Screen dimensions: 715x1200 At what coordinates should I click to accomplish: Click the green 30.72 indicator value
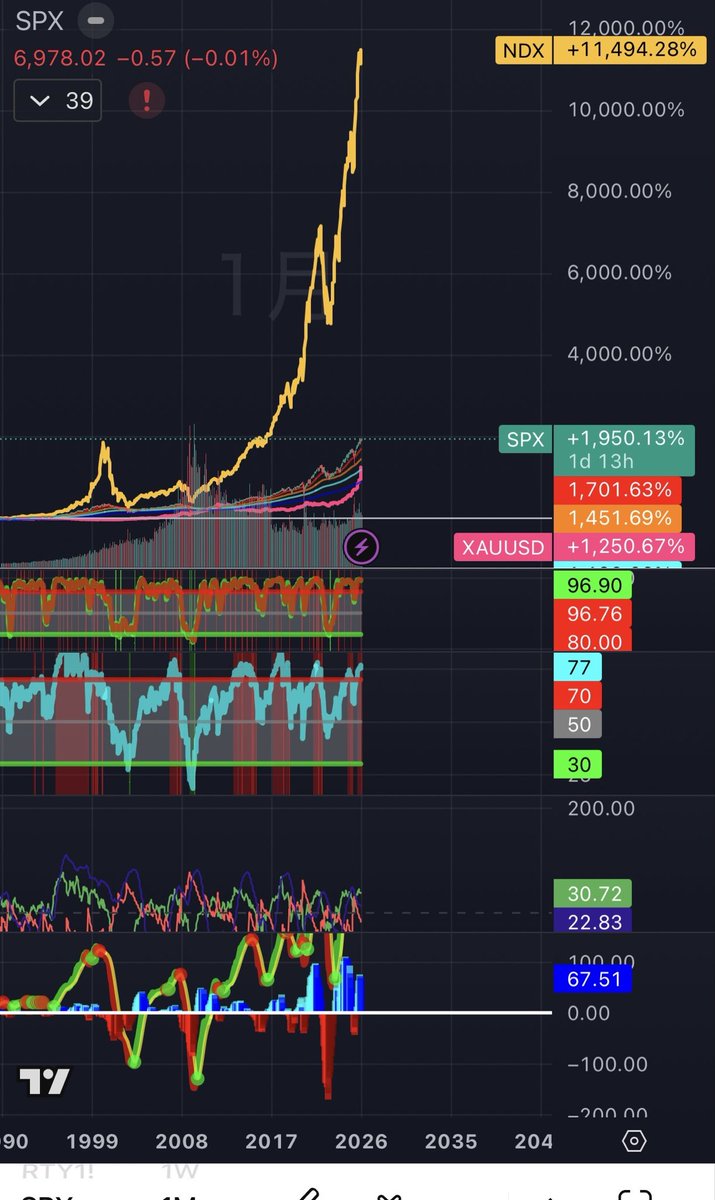(593, 893)
